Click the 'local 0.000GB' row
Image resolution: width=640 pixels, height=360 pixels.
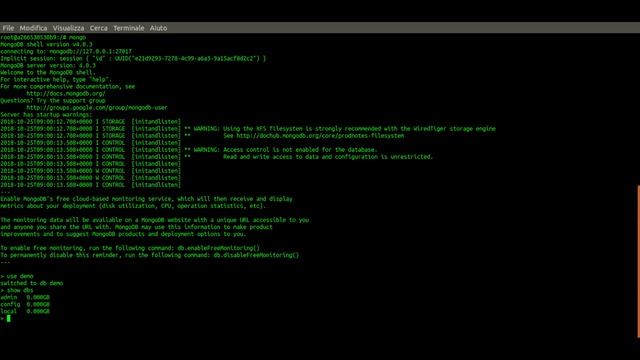pyautogui.click(x=25, y=311)
